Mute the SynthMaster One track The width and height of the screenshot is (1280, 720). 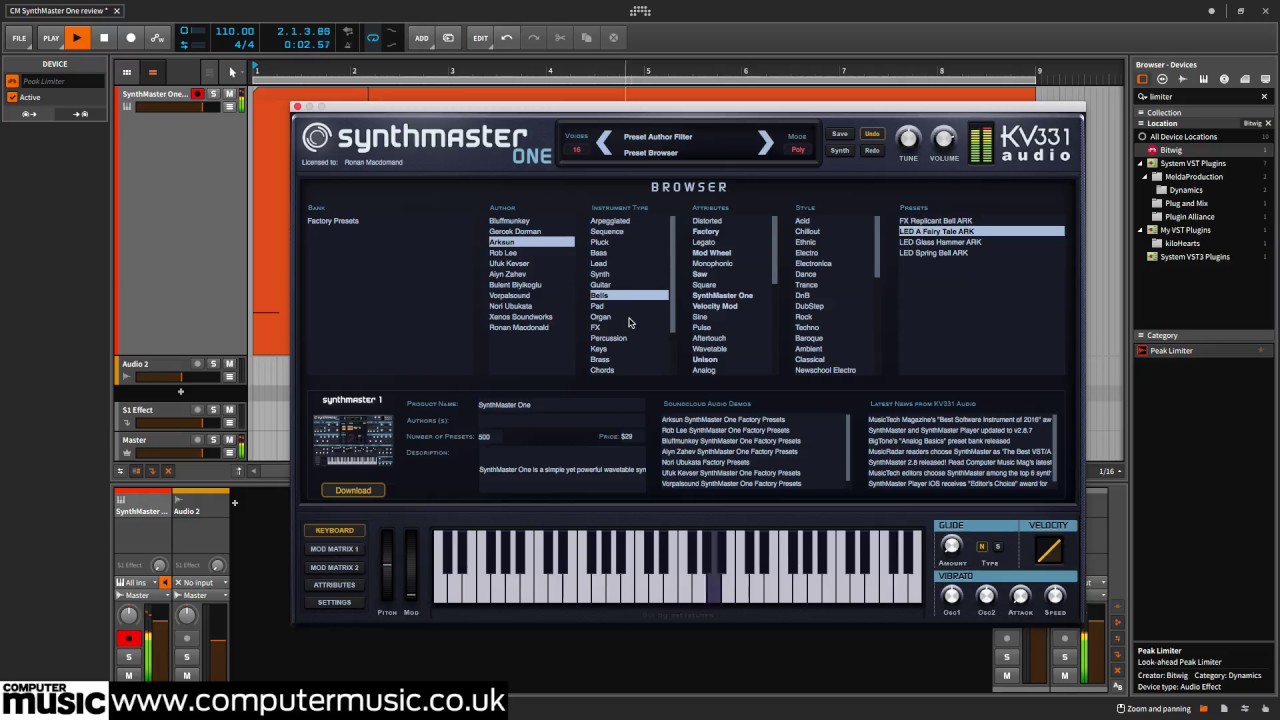[229, 94]
